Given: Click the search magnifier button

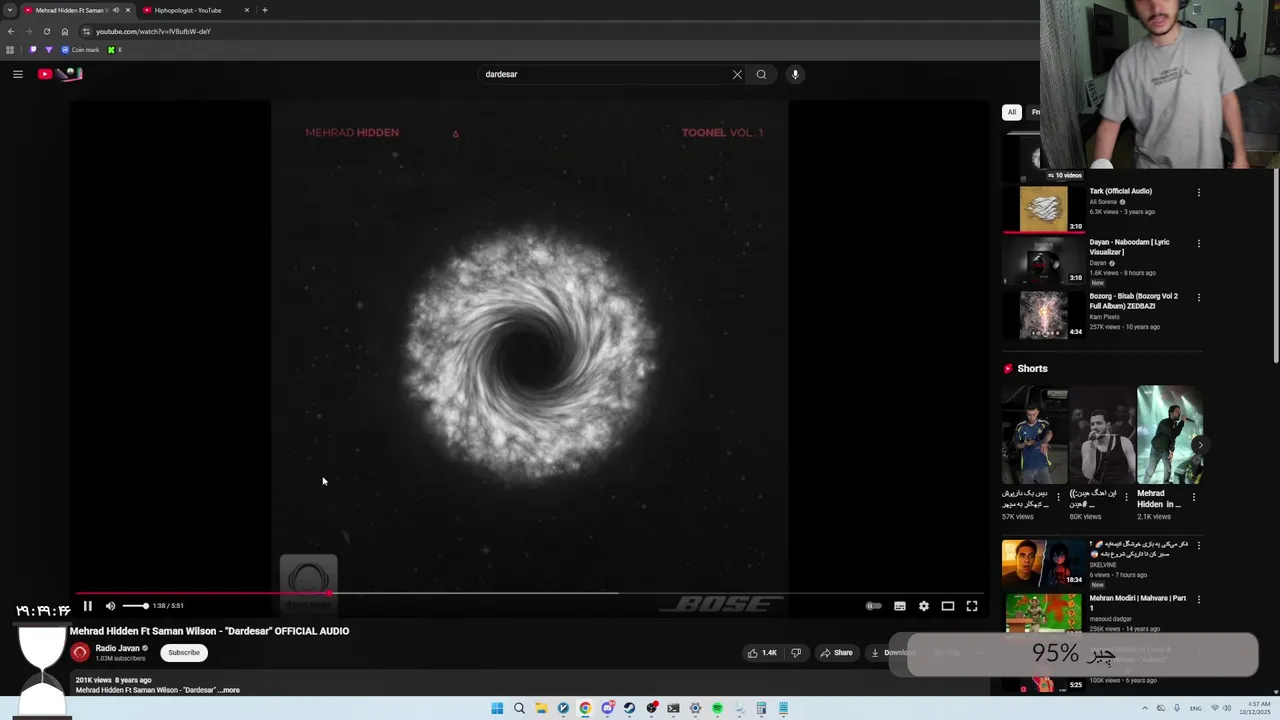Looking at the screenshot, I should (x=761, y=74).
